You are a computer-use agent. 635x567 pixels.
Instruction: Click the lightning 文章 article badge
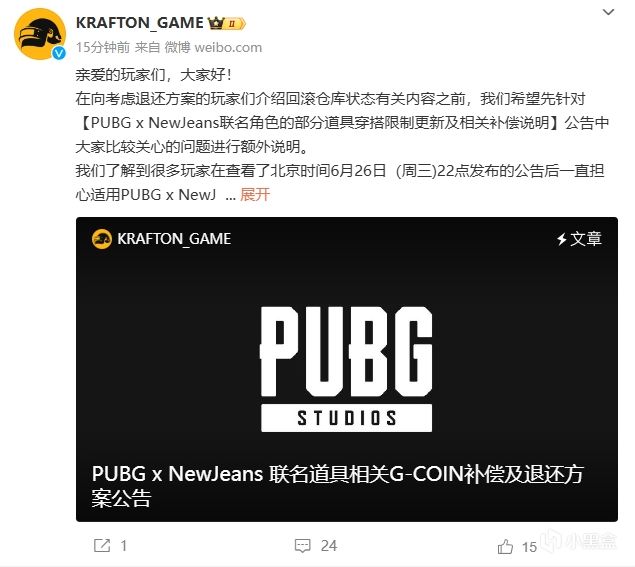point(580,239)
